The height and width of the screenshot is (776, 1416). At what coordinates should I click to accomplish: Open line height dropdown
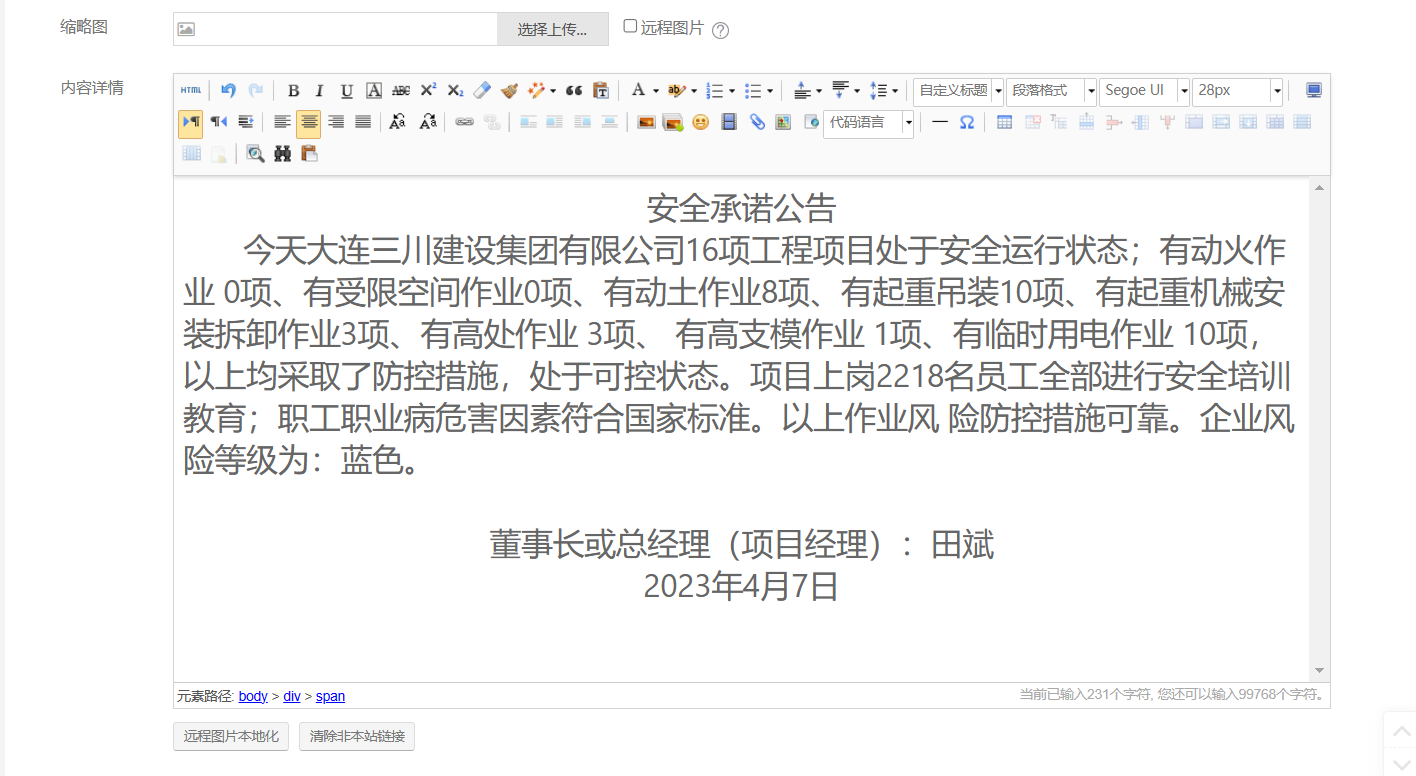895,91
